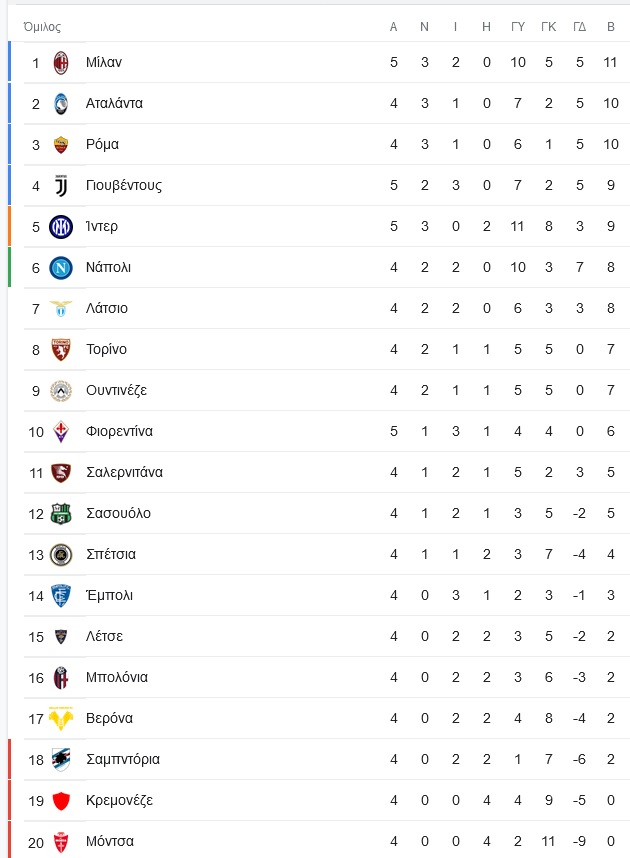Click the Torino bull crest icon
The height and width of the screenshot is (858, 630).
pos(61,350)
